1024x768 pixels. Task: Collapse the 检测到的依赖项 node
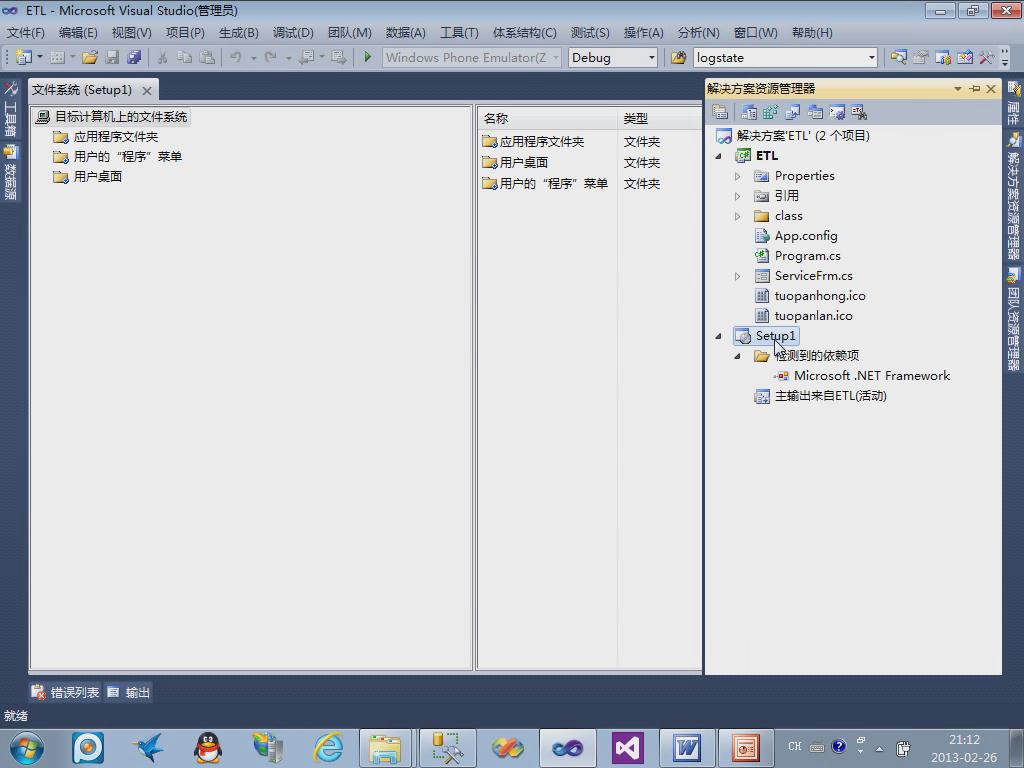click(x=737, y=357)
